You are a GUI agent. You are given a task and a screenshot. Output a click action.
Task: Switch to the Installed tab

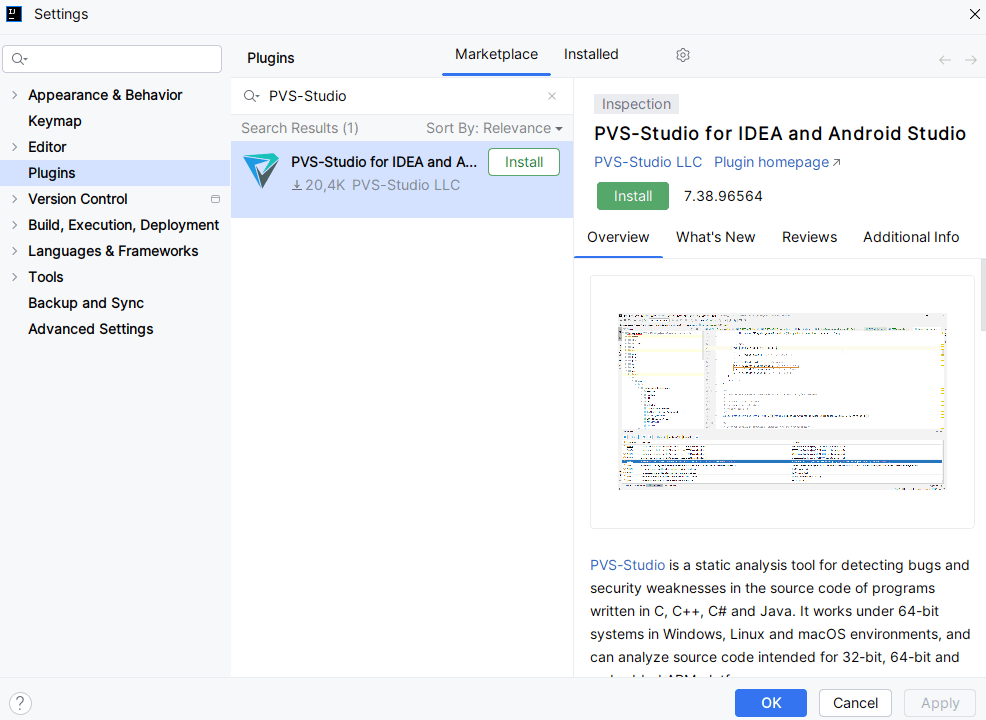click(x=591, y=55)
